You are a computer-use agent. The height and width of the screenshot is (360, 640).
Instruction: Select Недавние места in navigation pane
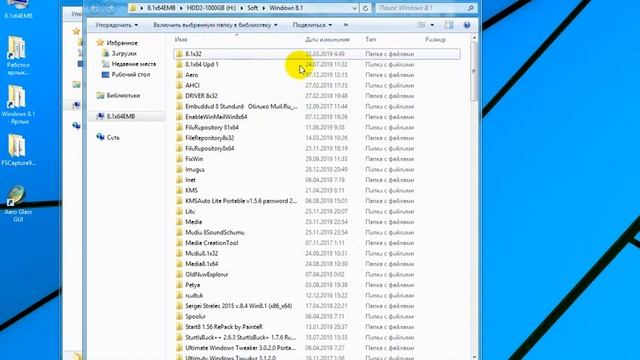pos(133,64)
